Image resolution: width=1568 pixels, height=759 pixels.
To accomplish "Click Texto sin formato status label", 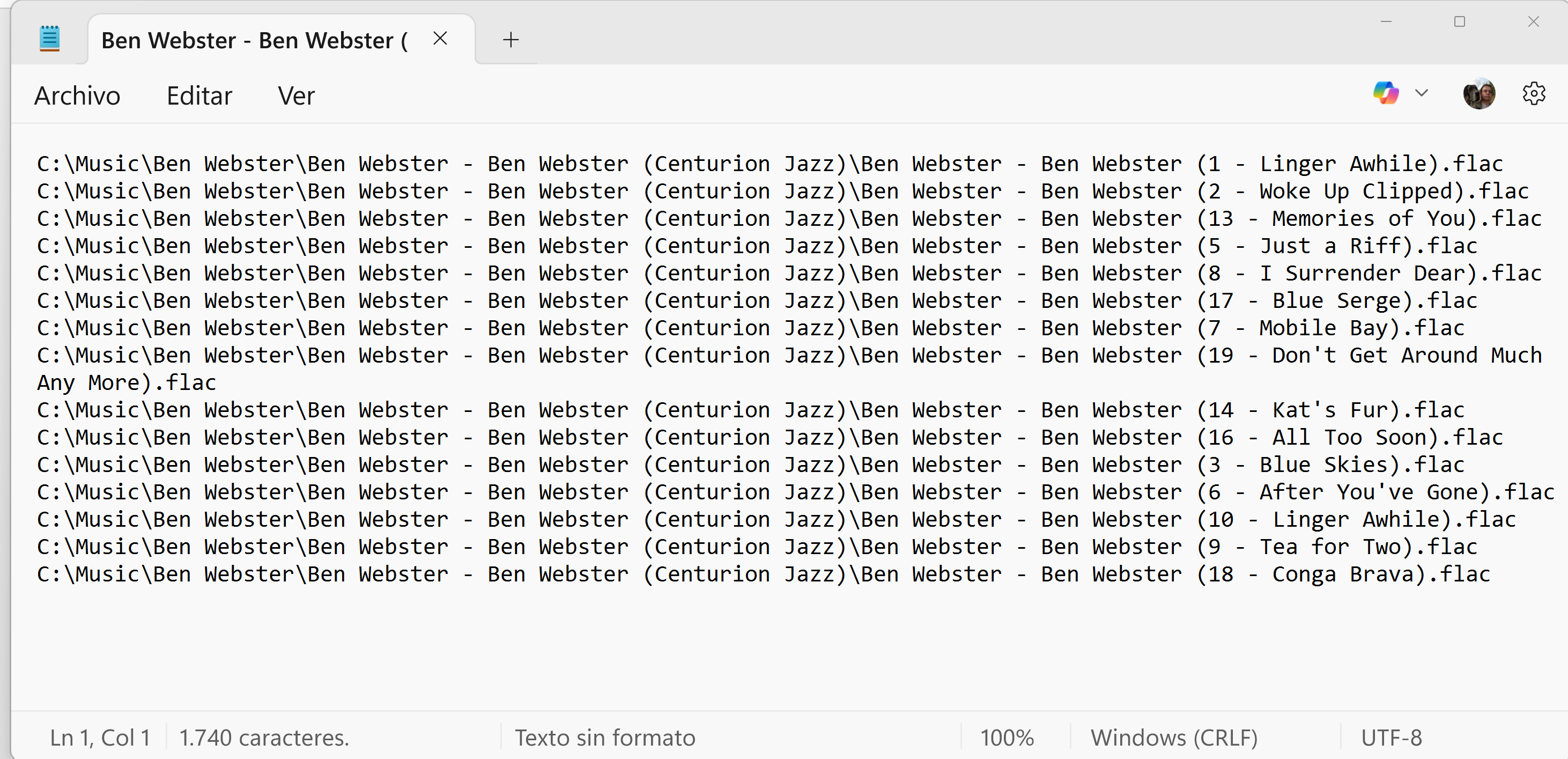I will [x=605, y=738].
